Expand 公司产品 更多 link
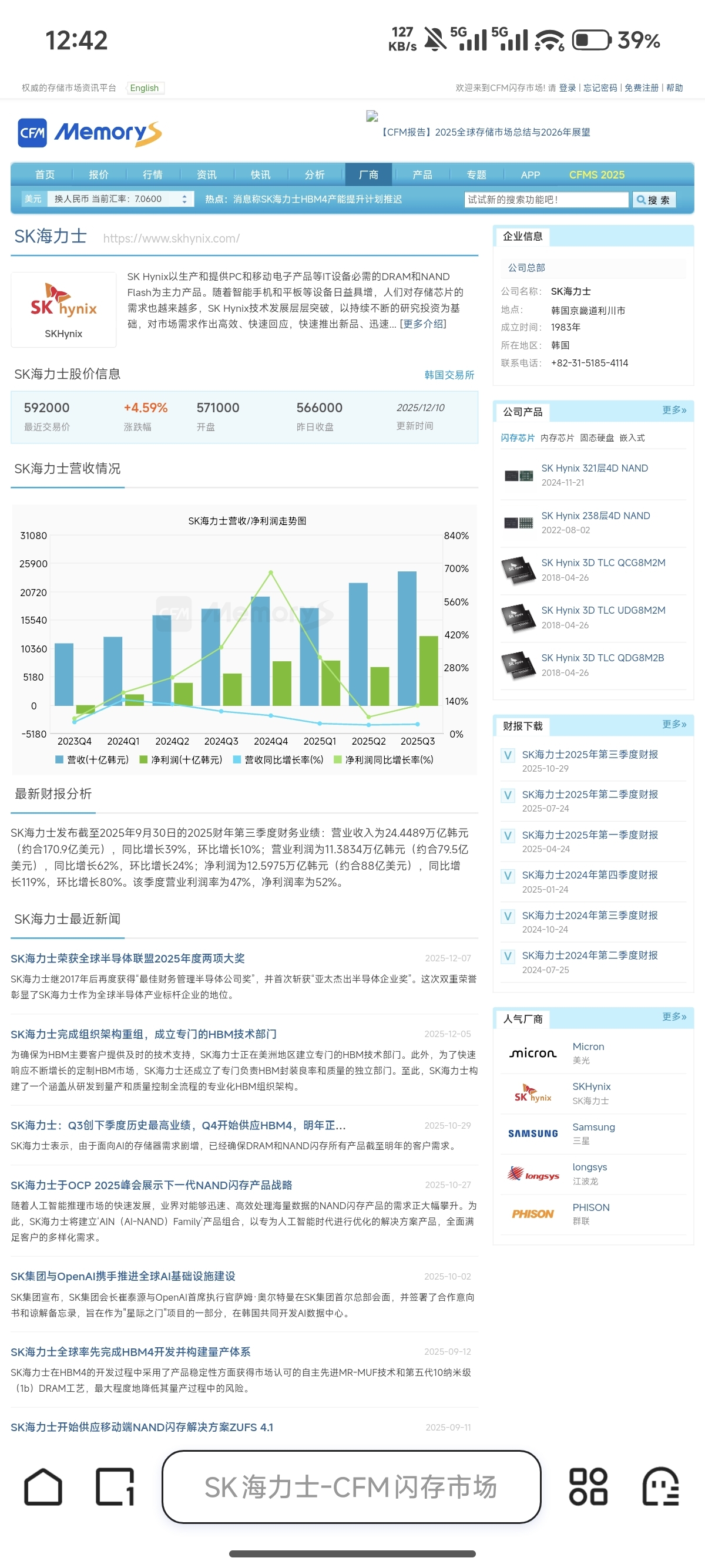 point(674,410)
